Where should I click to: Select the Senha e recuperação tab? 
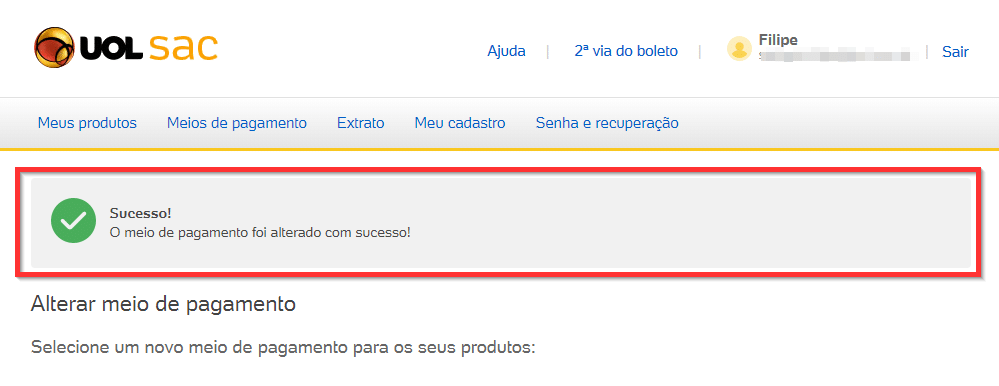point(607,123)
